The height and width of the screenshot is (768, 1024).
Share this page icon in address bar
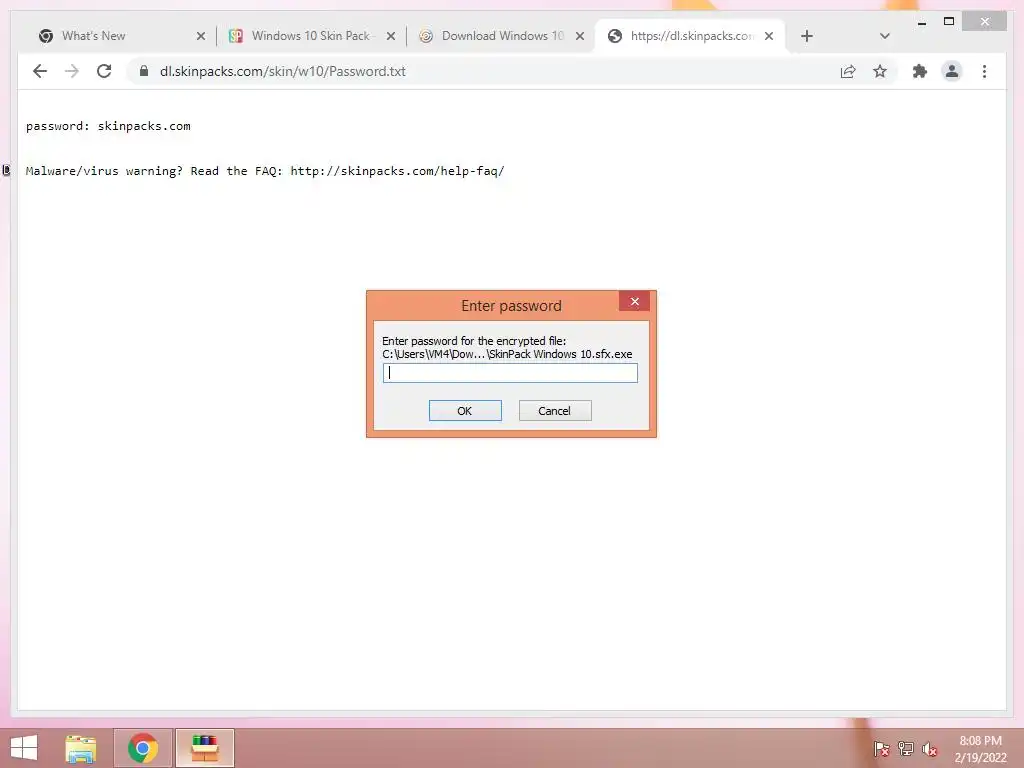pos(848,71)
